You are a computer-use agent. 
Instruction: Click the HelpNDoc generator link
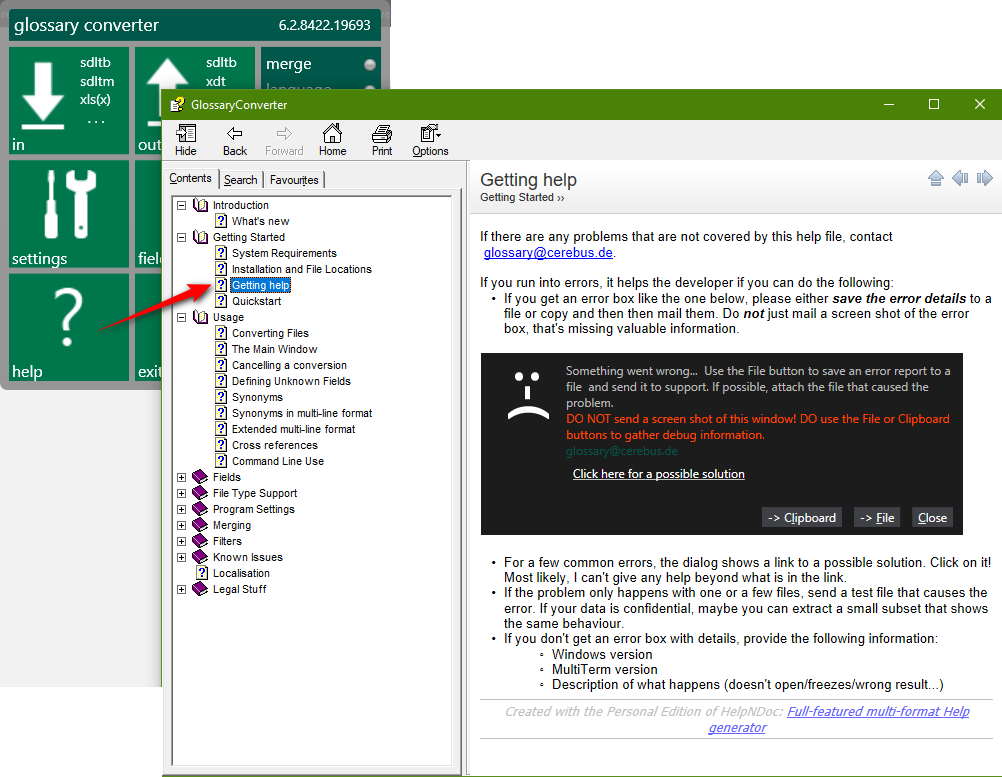click(x=878, y=711)
